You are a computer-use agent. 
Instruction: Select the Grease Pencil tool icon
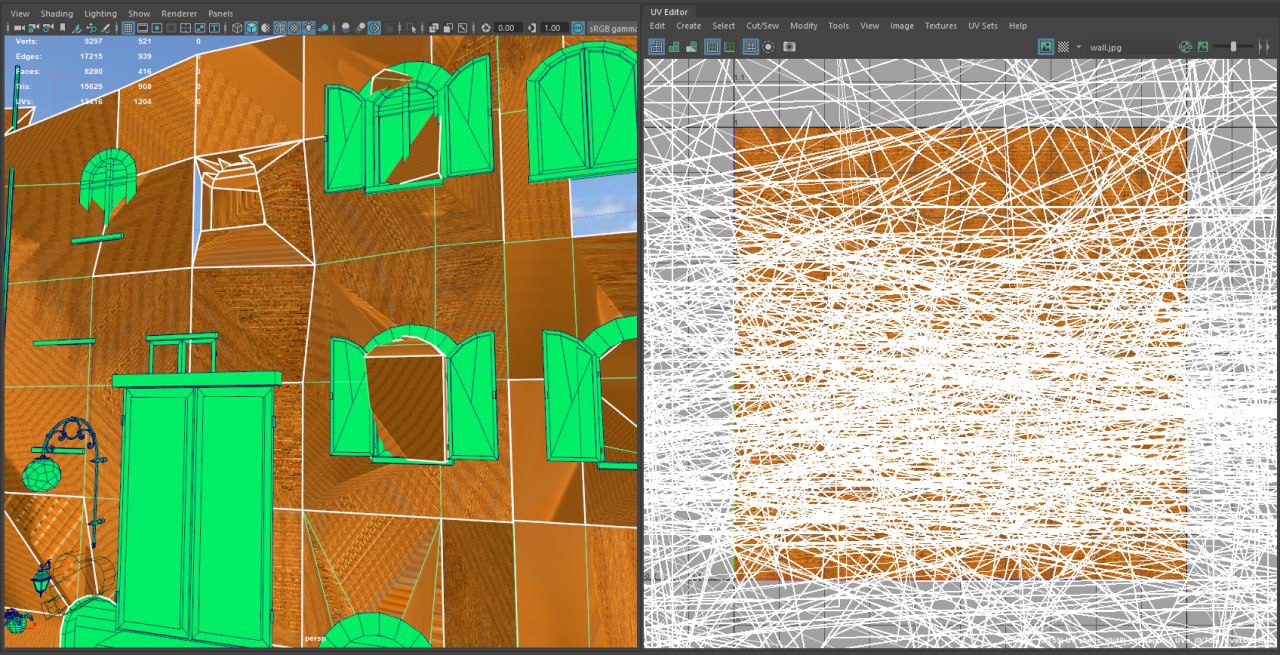[105, 28]
